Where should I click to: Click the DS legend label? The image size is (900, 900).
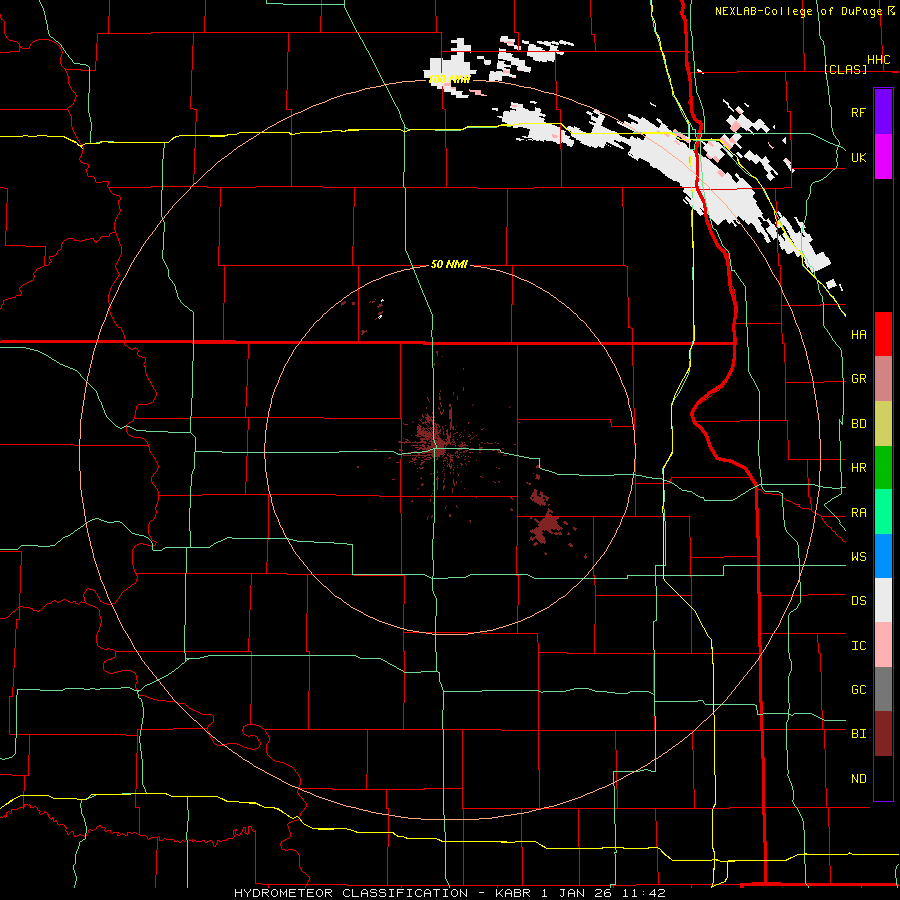858,601
